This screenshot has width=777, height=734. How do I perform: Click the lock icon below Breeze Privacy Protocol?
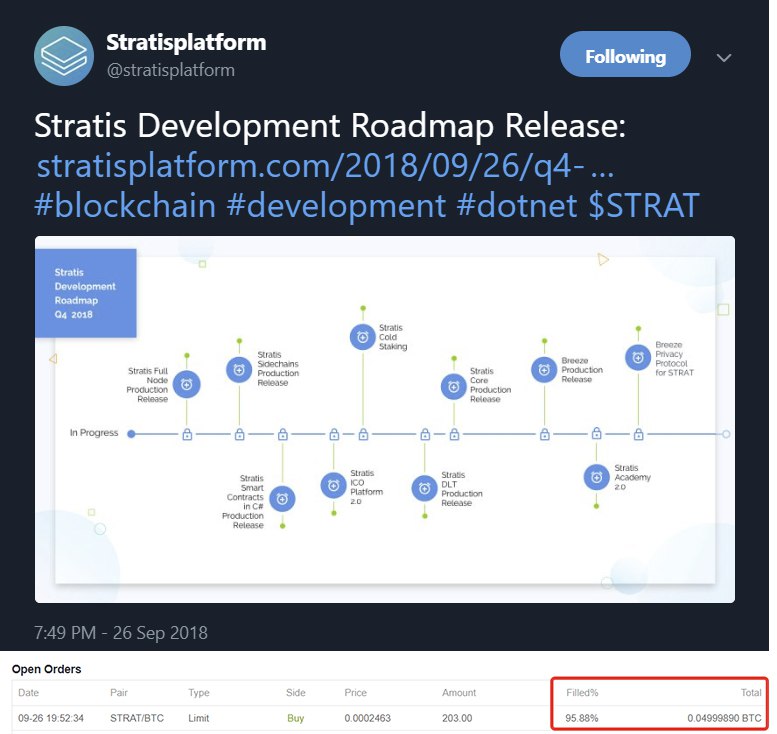tap(639, 434)
